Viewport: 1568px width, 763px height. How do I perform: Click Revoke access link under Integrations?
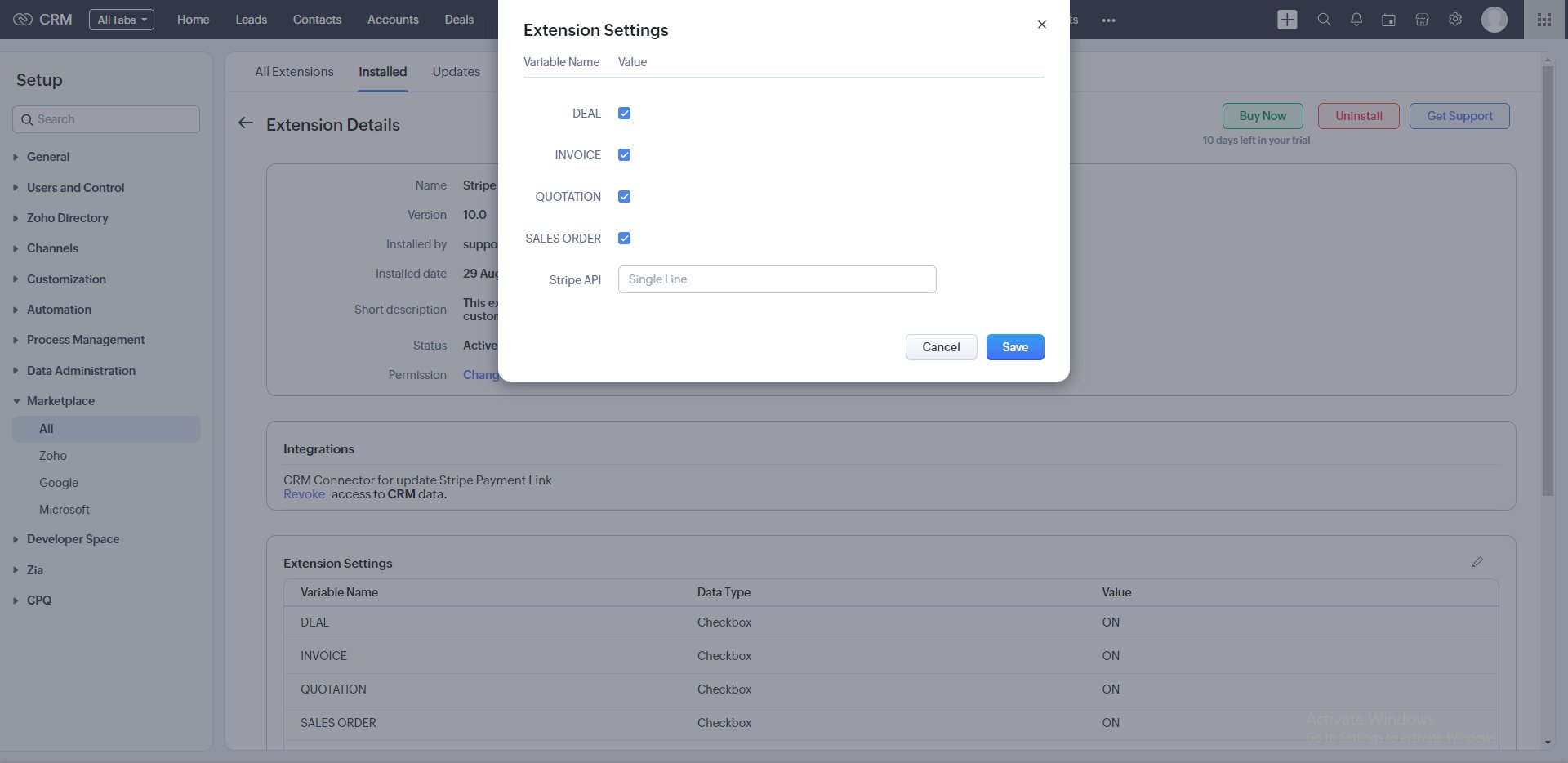[x=305, y=494]
